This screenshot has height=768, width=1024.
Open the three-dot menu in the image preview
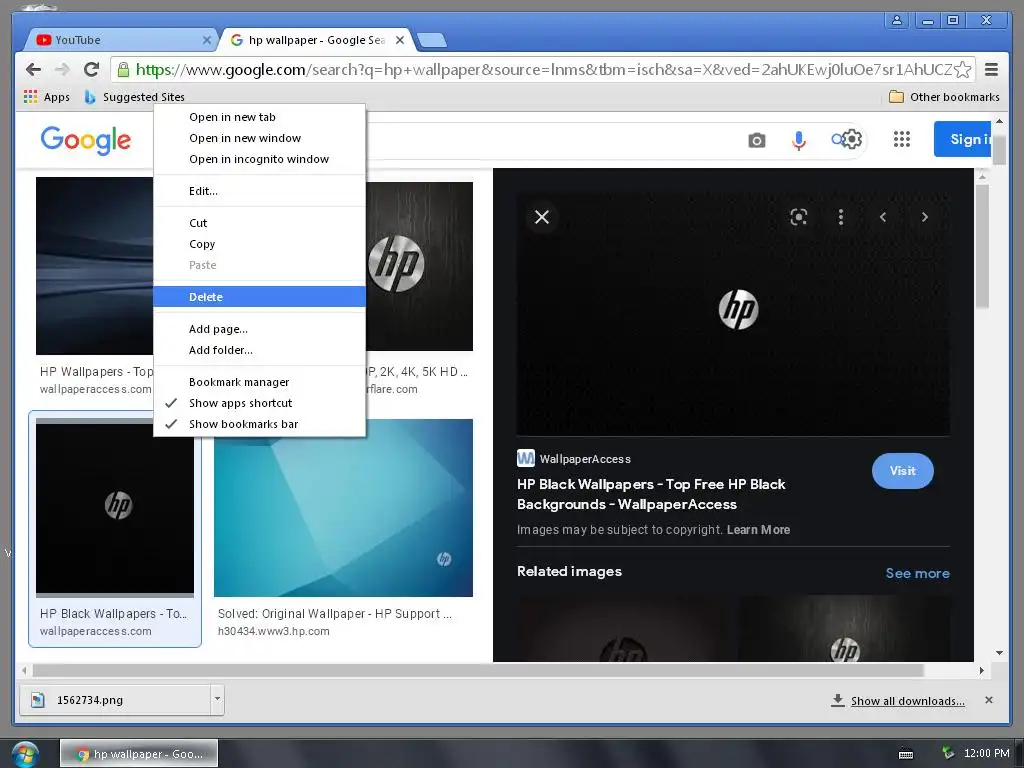(x=840, y=217)
